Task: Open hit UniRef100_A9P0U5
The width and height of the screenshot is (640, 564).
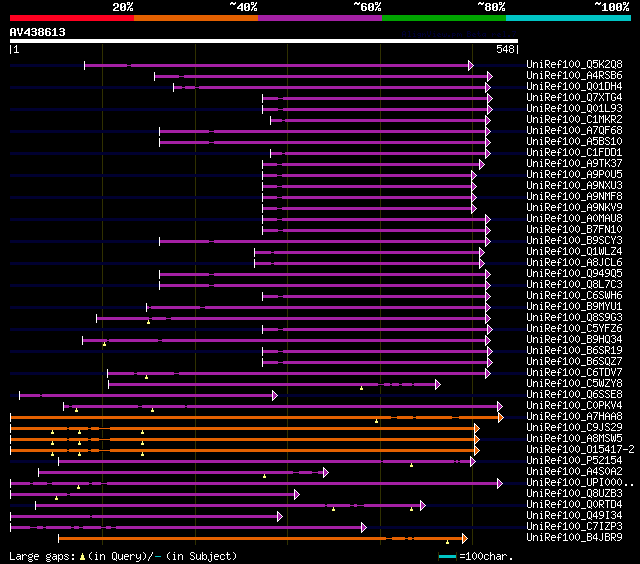Action: (574, 174)
